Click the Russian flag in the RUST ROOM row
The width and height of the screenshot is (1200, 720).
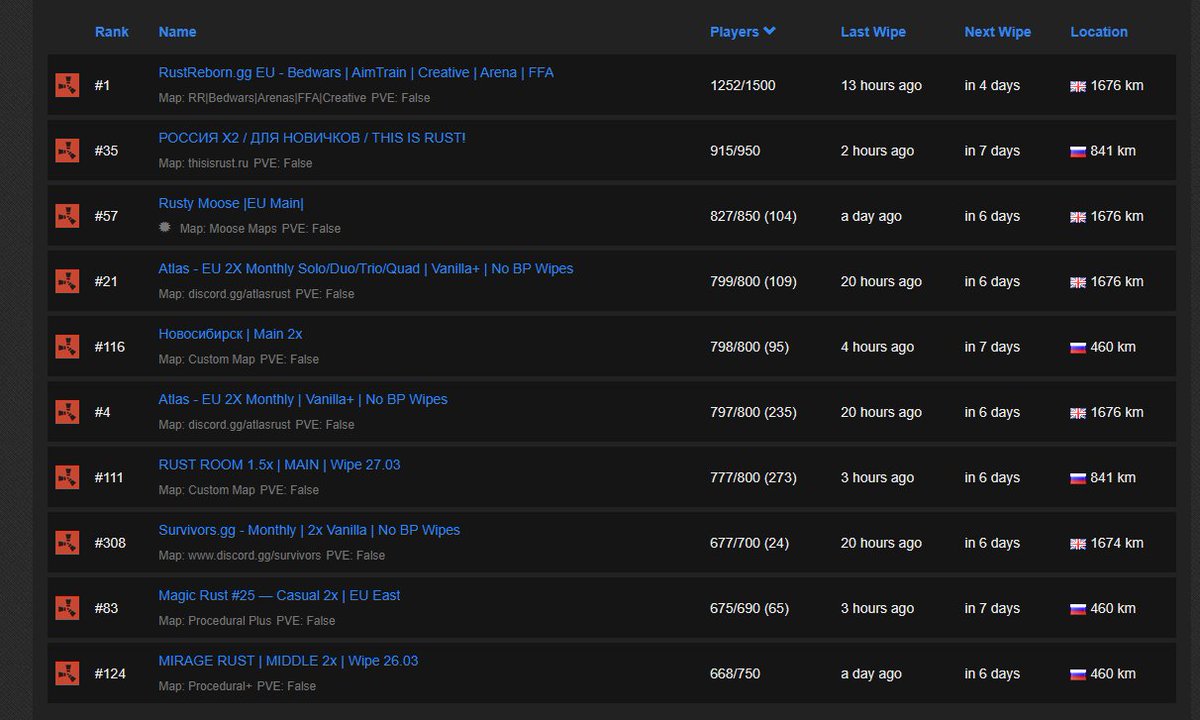1078,478
